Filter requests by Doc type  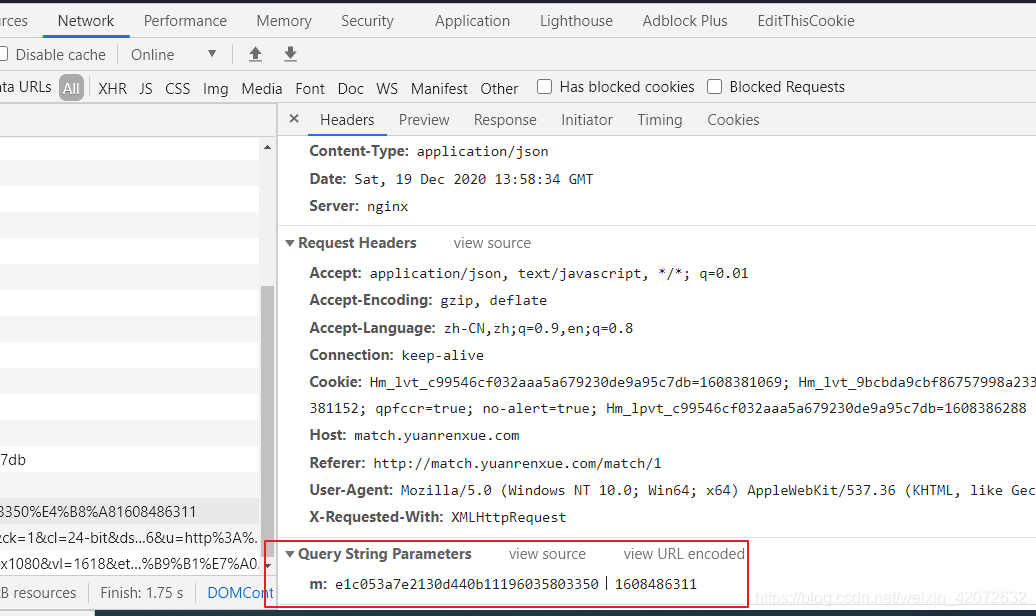tap(350, 88)
